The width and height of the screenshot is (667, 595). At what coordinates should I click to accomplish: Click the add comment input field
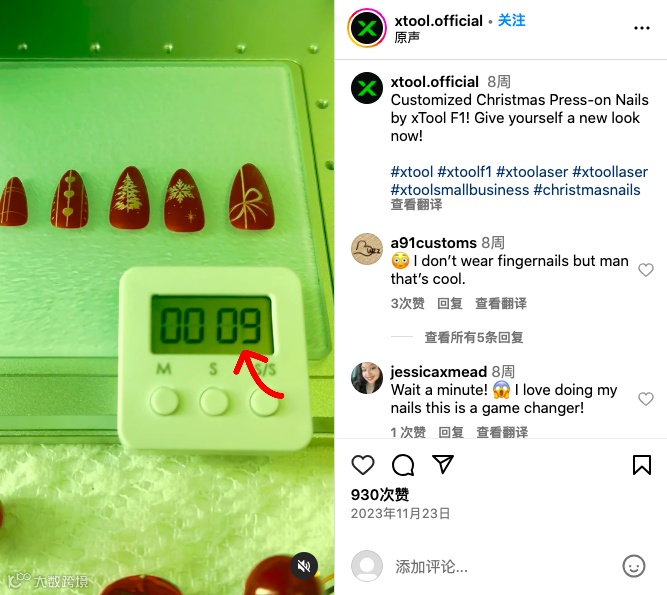tap(502, 567)
